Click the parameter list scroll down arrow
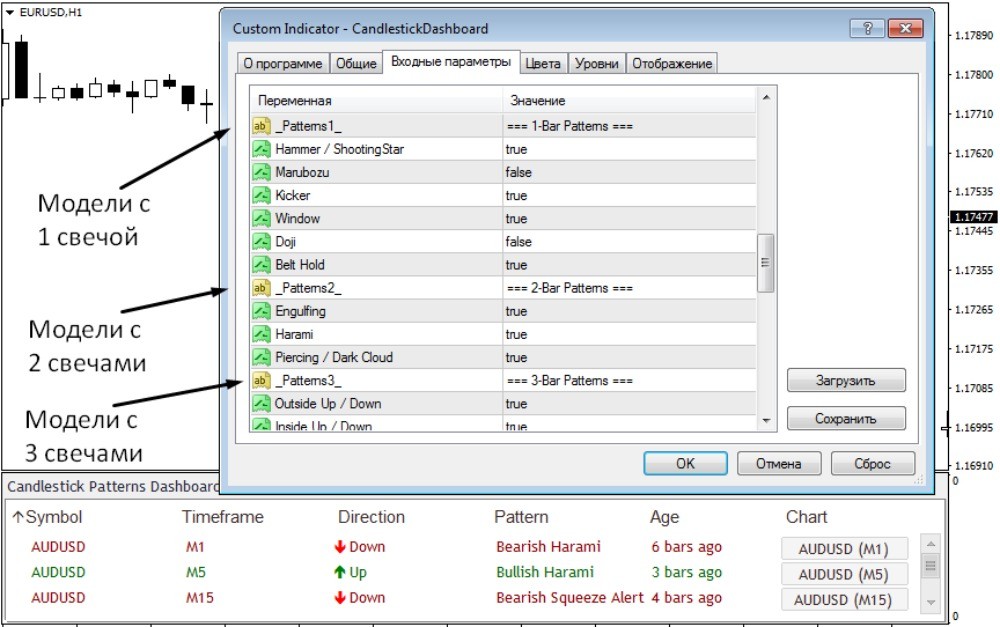1000x627 pixels. click(766, 420)
